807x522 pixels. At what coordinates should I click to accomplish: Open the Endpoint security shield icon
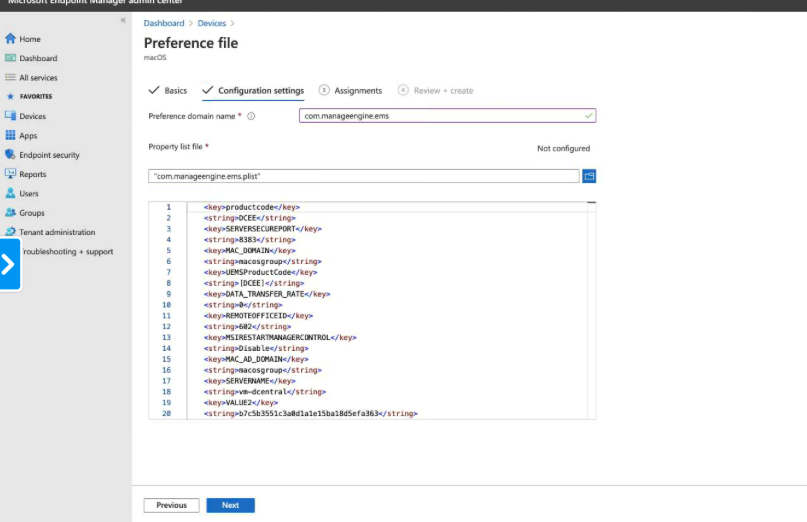pos(10,154)
